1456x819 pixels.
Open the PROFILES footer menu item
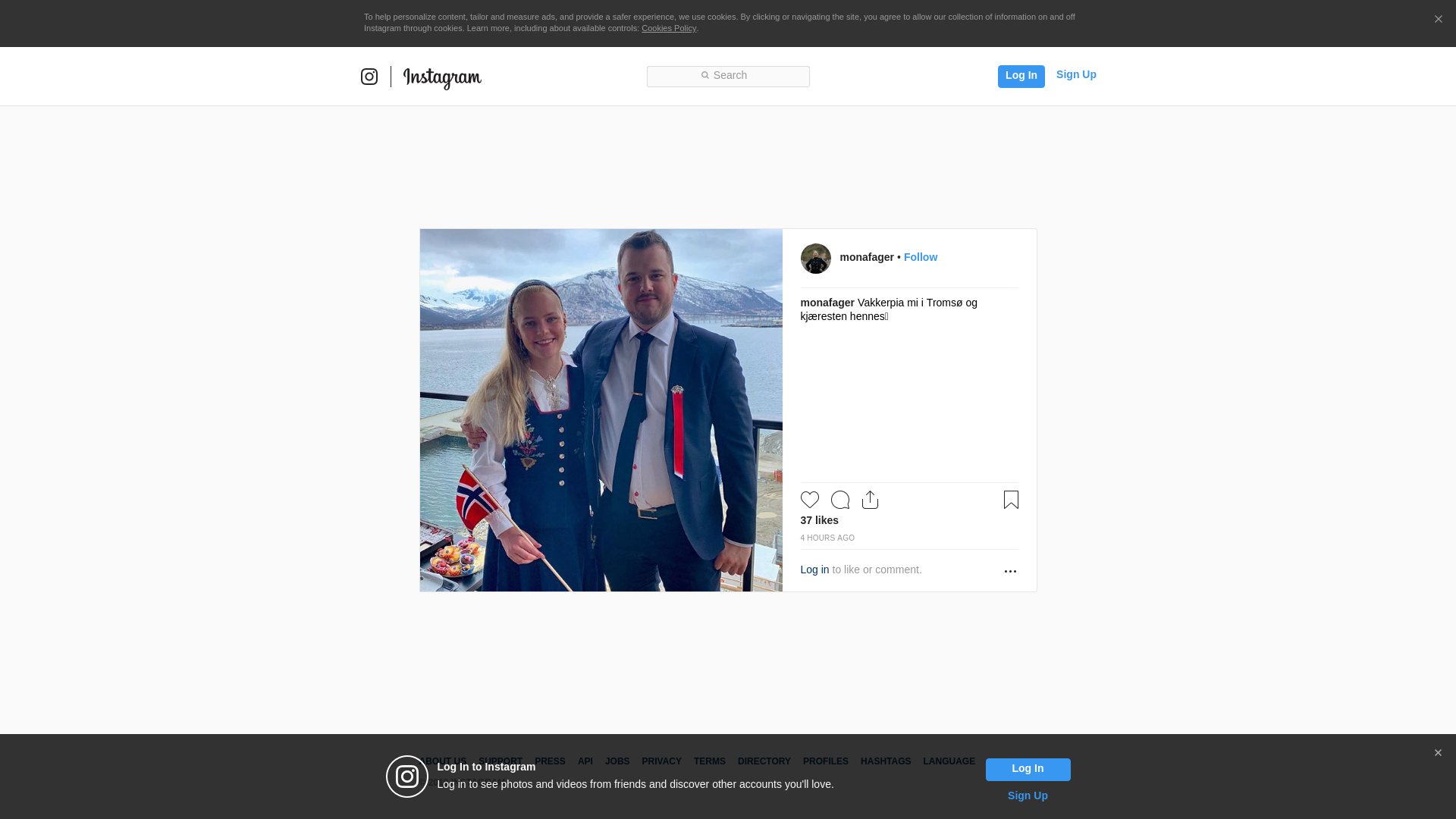pyautogui.click(x=825, y=761)
